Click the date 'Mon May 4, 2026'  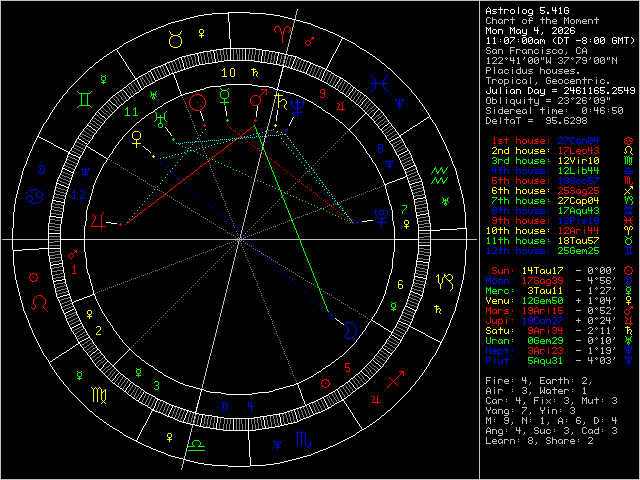point(530,31)
